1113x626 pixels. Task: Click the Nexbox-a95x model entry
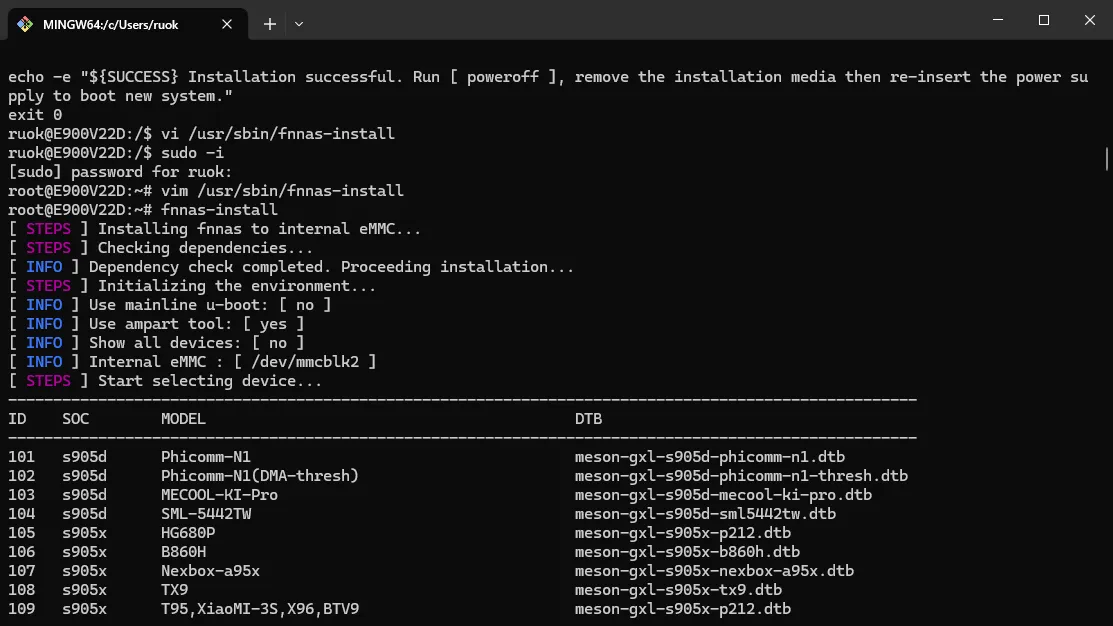(x=210, y=571)
